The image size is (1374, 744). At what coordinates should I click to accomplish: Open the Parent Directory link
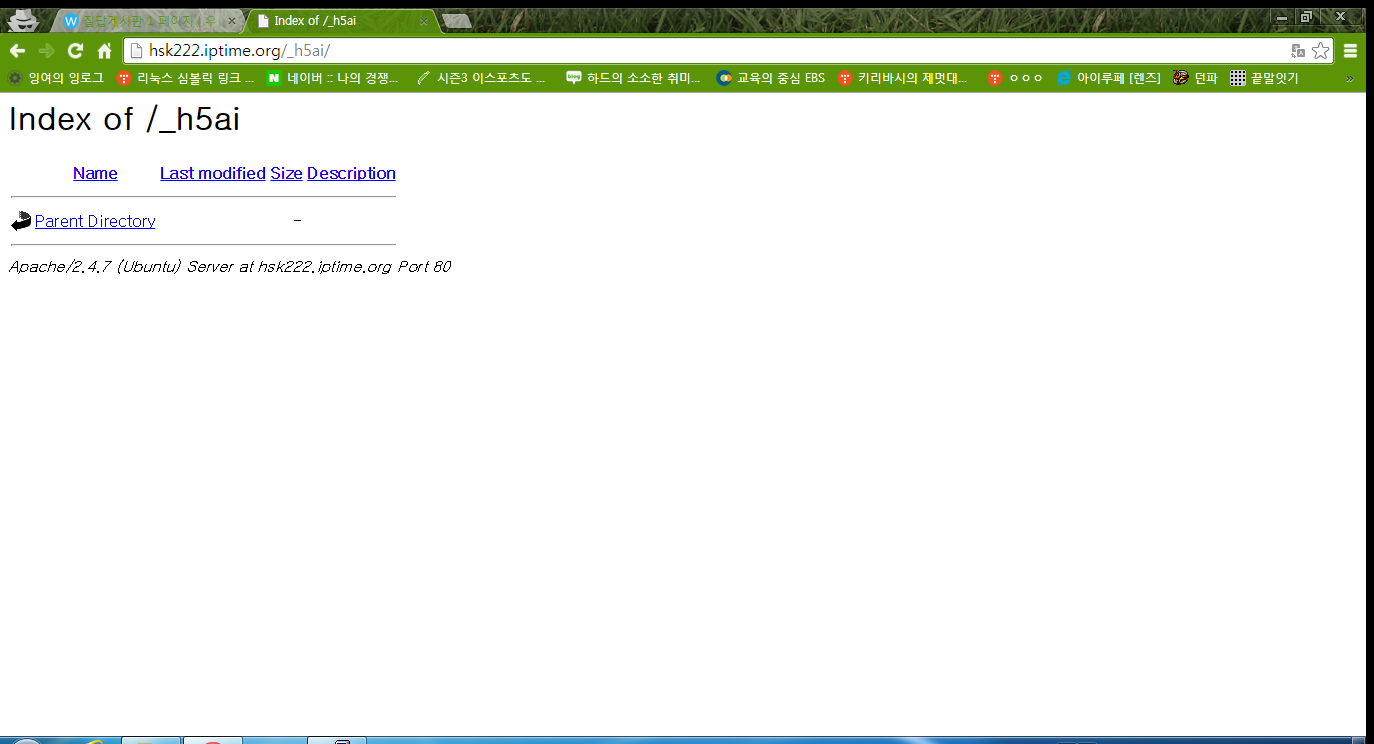click(95, 221)
